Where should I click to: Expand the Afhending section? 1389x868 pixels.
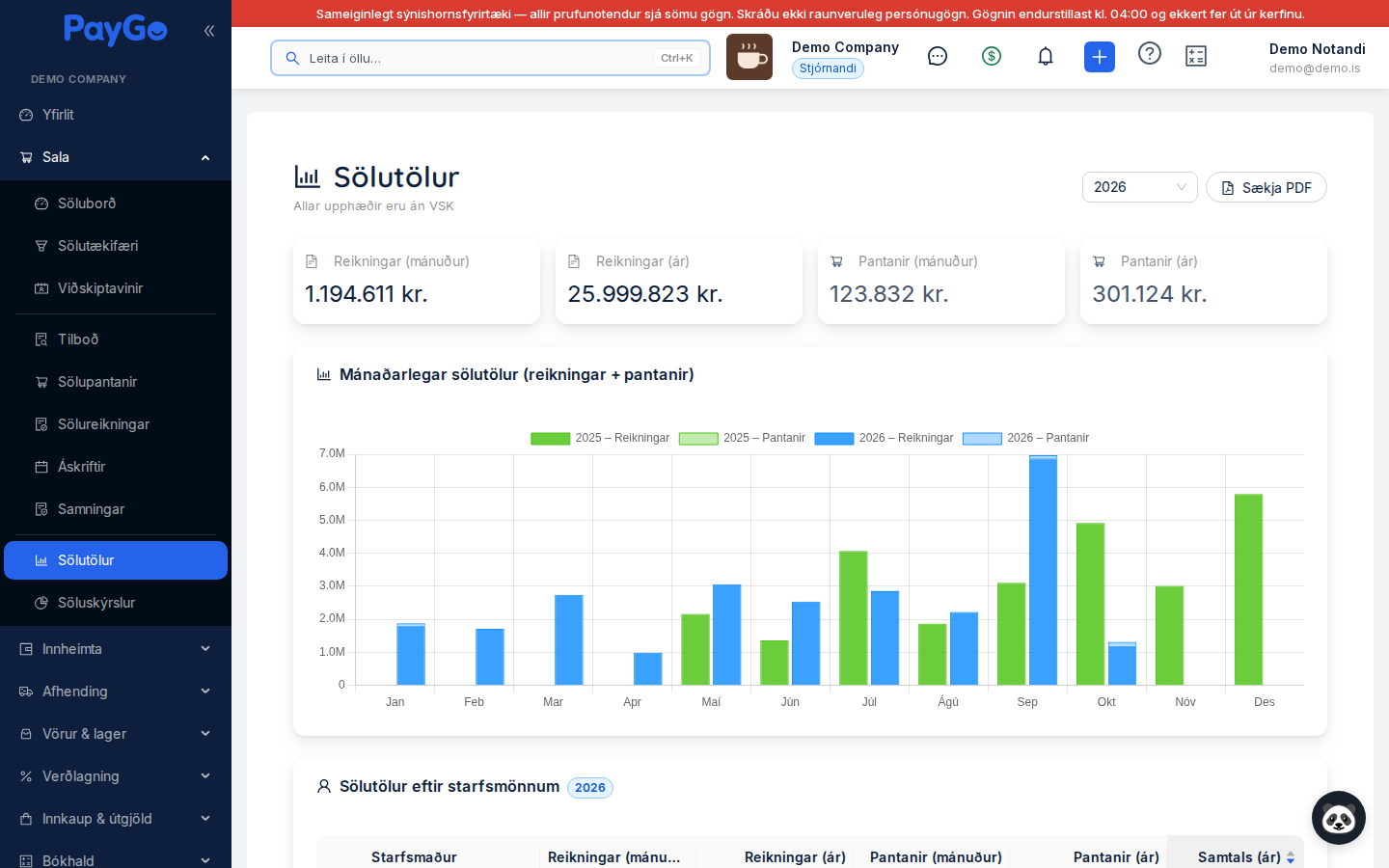pos(116,692)
